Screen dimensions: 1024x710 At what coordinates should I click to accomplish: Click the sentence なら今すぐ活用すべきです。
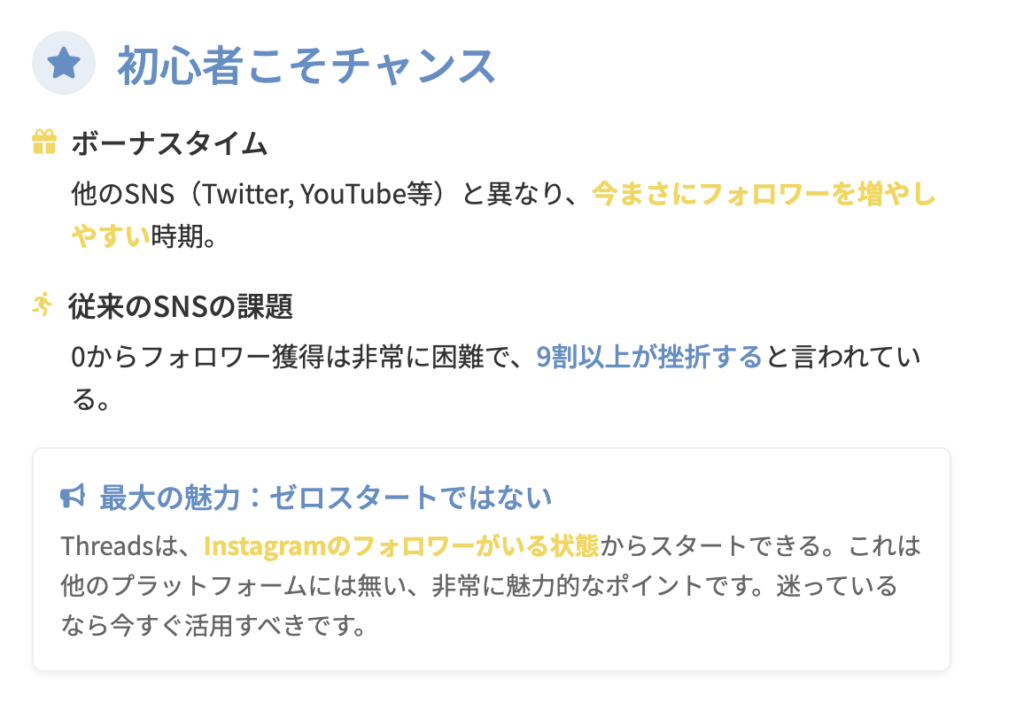(x=212, y=627)
